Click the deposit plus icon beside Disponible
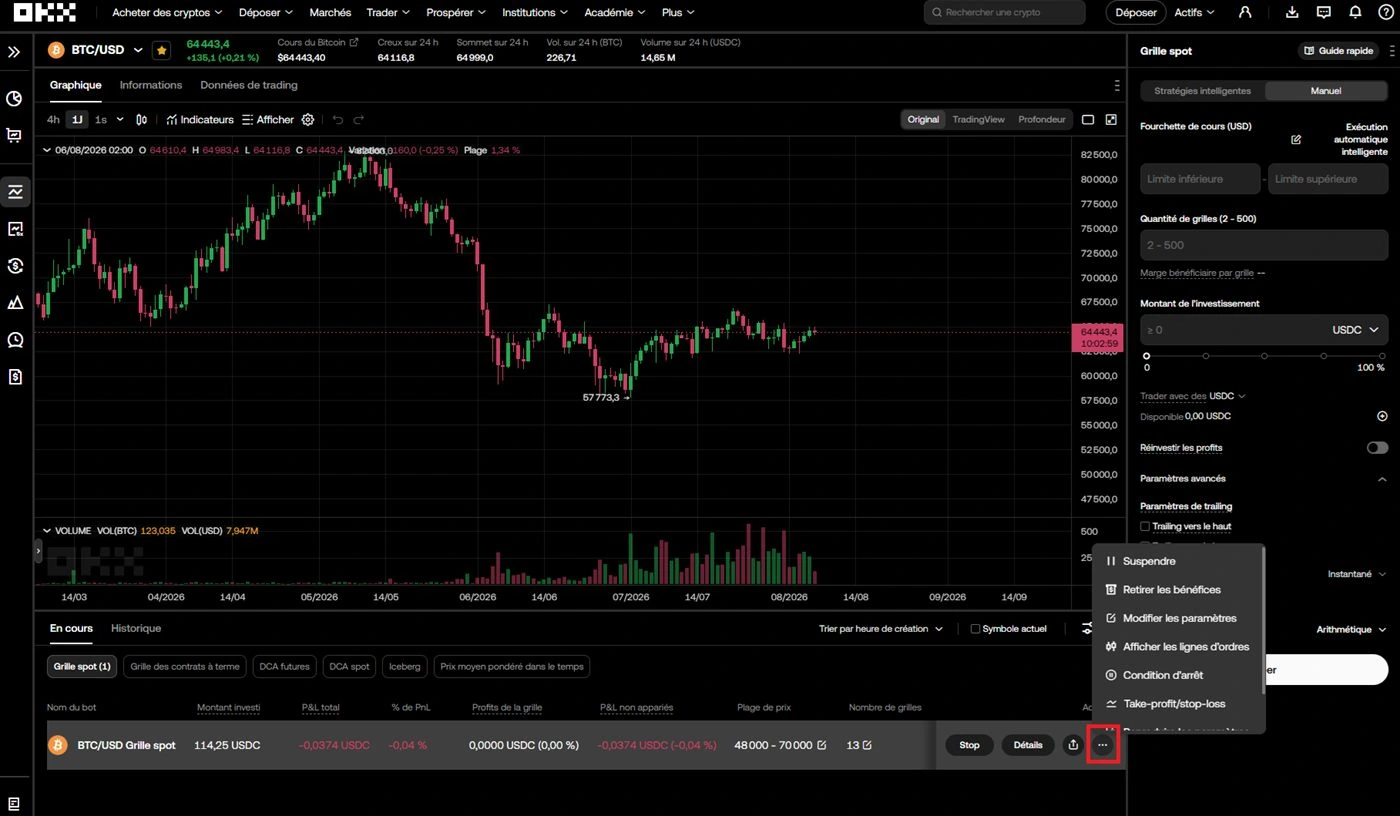1400x816 pixels. pyautogui.click(x=1382, y=416)
